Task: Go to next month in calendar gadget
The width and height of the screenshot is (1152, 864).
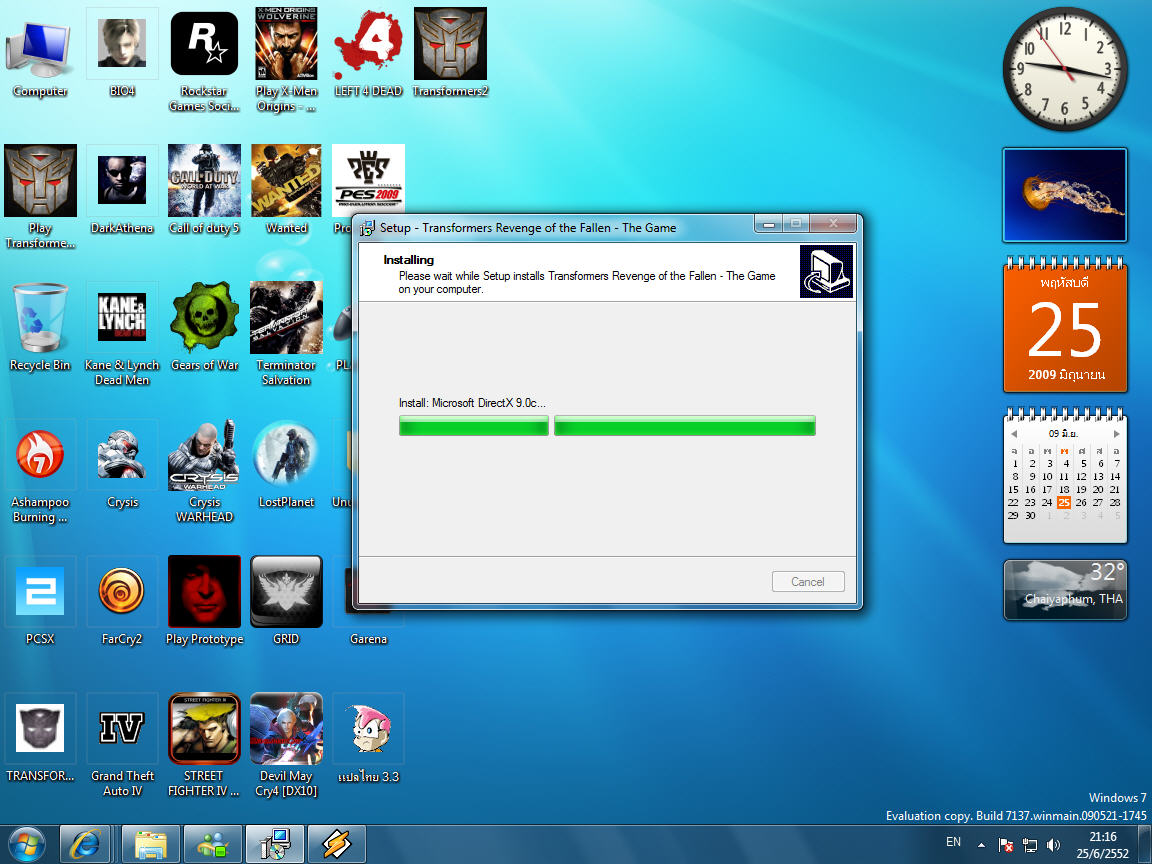Action: [1116, 433]
